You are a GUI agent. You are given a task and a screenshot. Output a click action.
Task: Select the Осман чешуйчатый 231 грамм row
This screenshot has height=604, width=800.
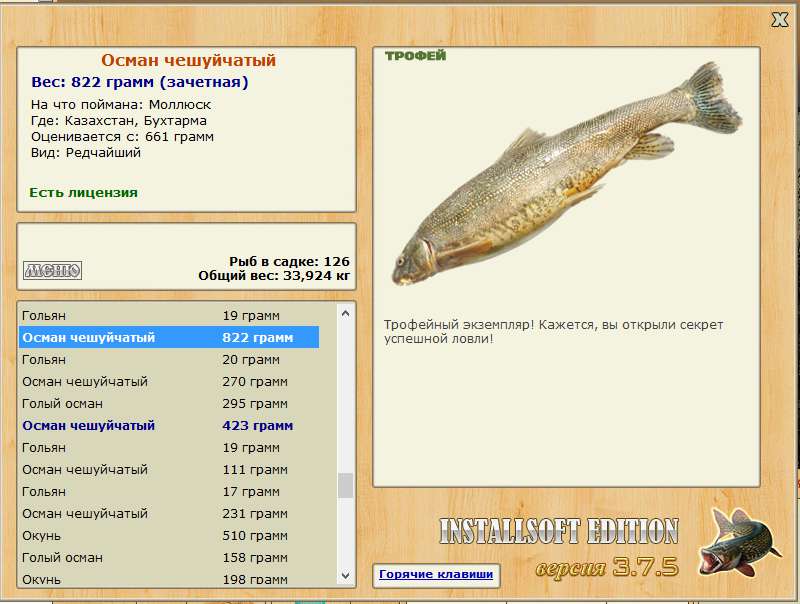[x=169, y=514]
